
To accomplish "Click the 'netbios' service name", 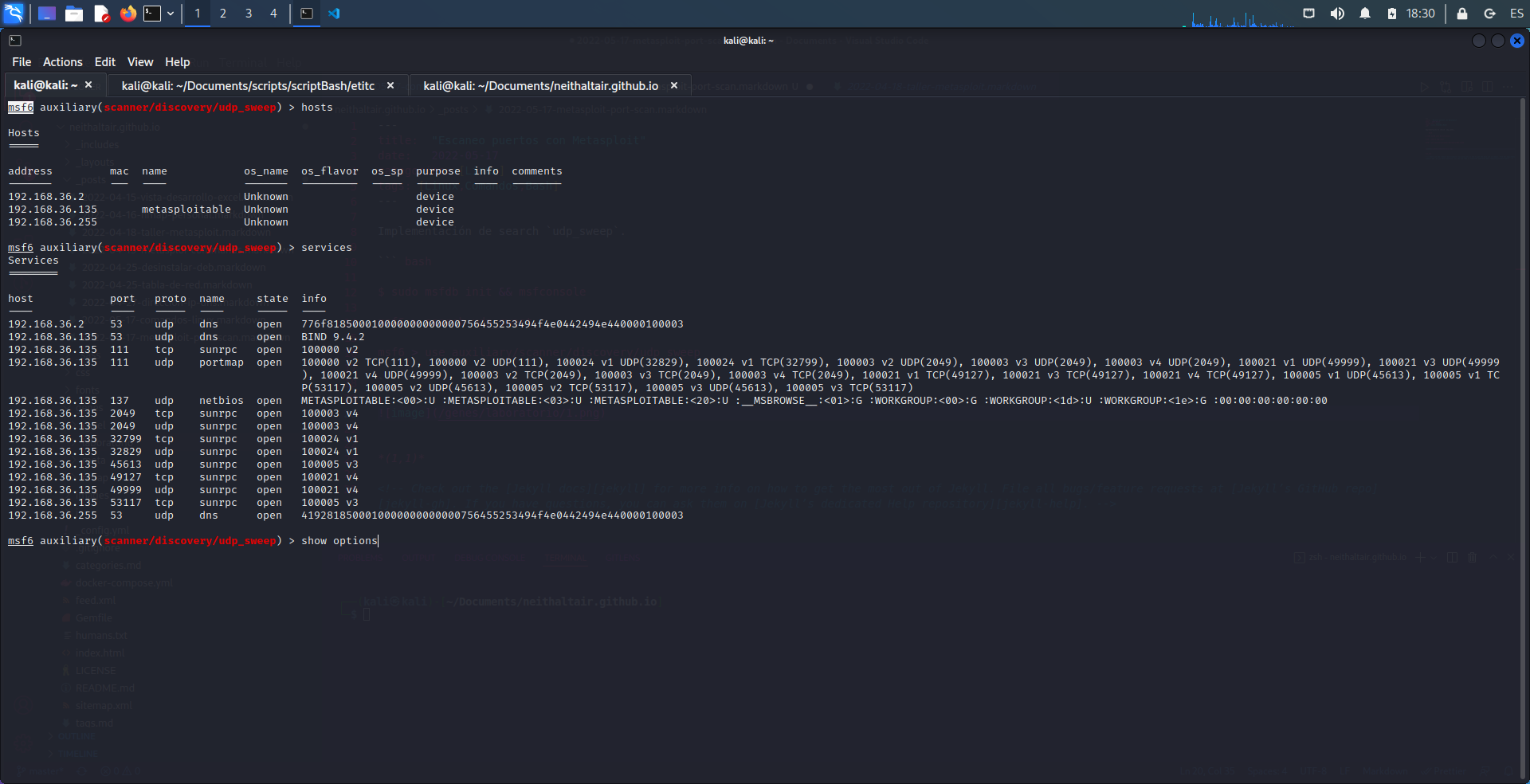I will click(222, 401).
